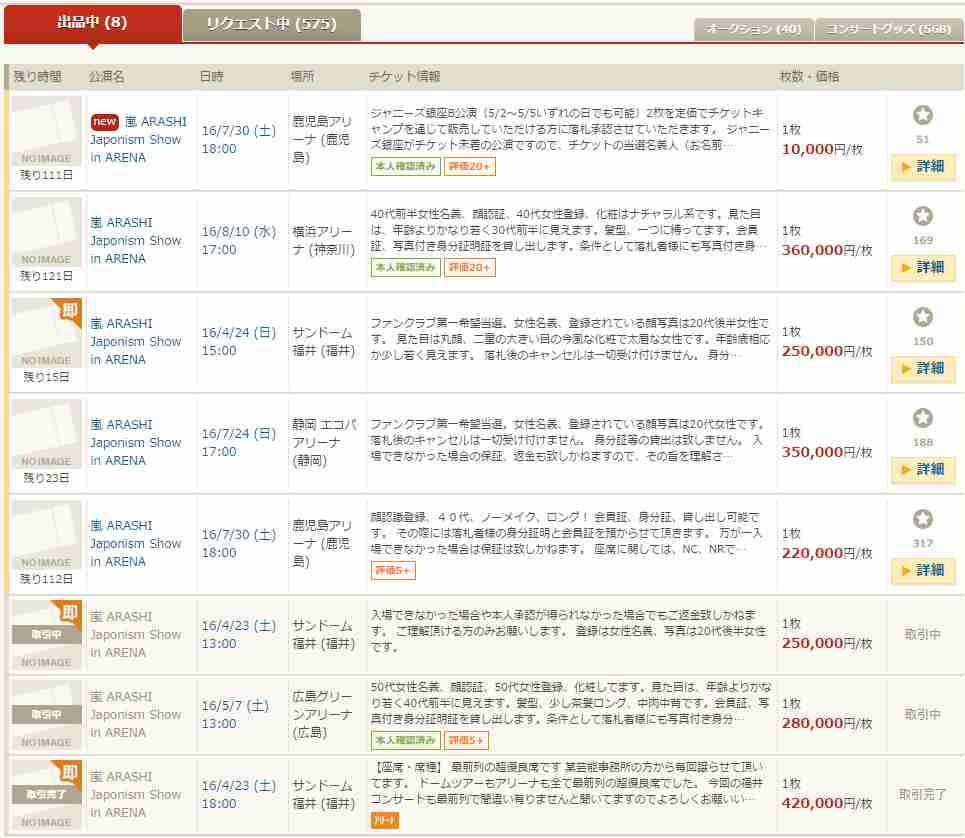Open the new ARASHI Japonism listing title link

tap(138, 140)
